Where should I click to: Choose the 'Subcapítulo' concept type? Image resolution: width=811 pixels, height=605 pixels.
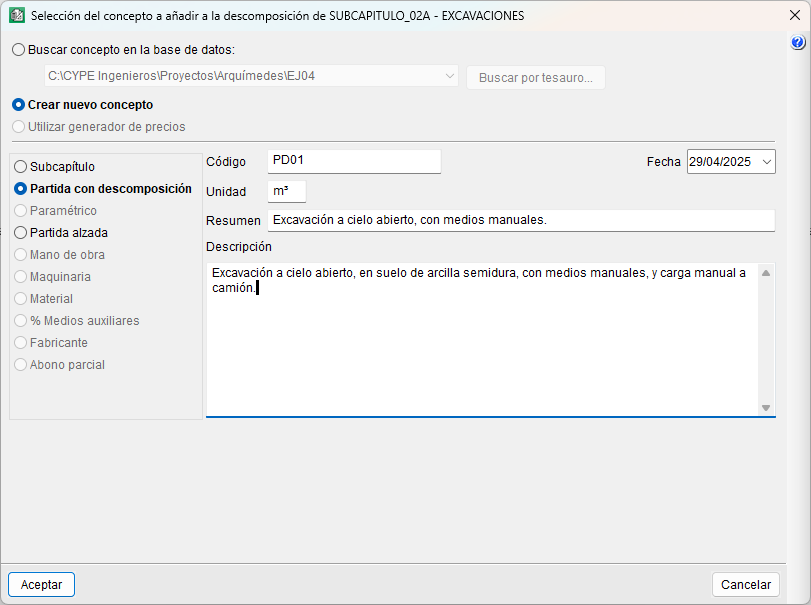click(x=21, y=167)
